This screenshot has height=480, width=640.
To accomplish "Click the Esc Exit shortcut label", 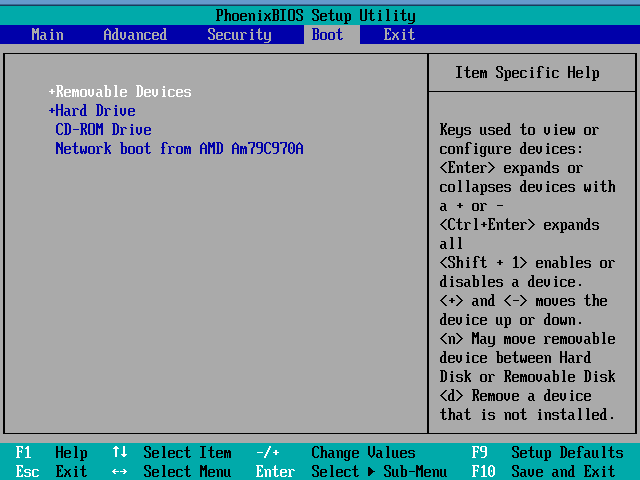I will click(x=51, y=471).
